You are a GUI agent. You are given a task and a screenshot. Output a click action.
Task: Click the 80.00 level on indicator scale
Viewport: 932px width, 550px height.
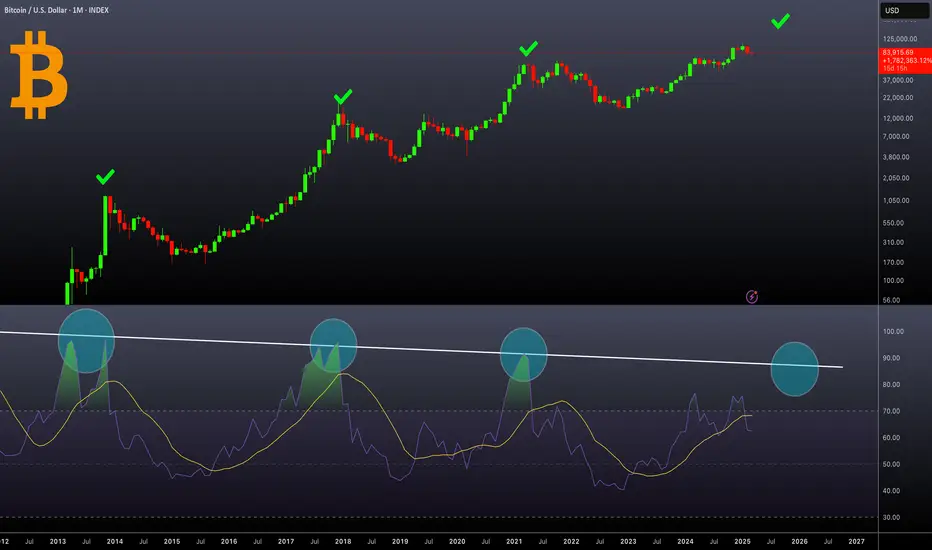pyautogui.click(x=892, y=385)
